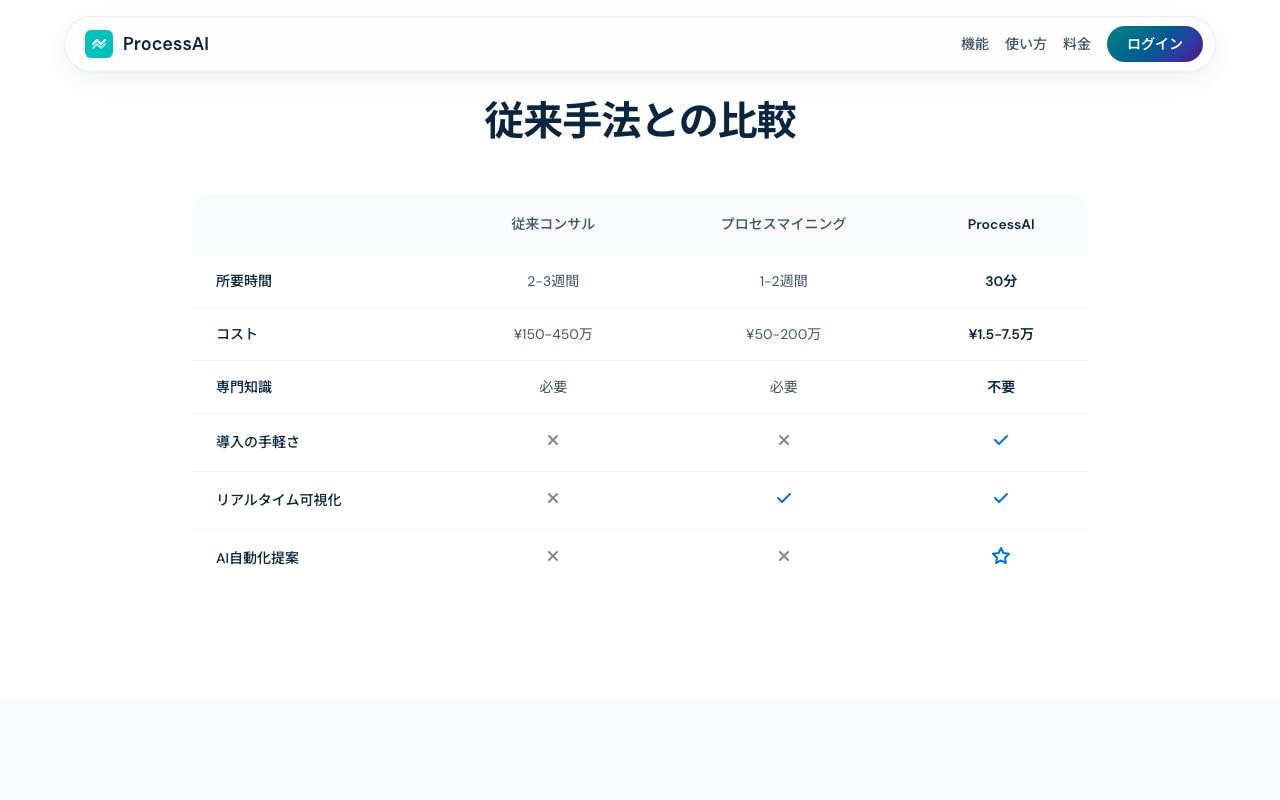1280x800 pixels.
Task: Click the ProcessAI logo icon
Action: (99, 44)
